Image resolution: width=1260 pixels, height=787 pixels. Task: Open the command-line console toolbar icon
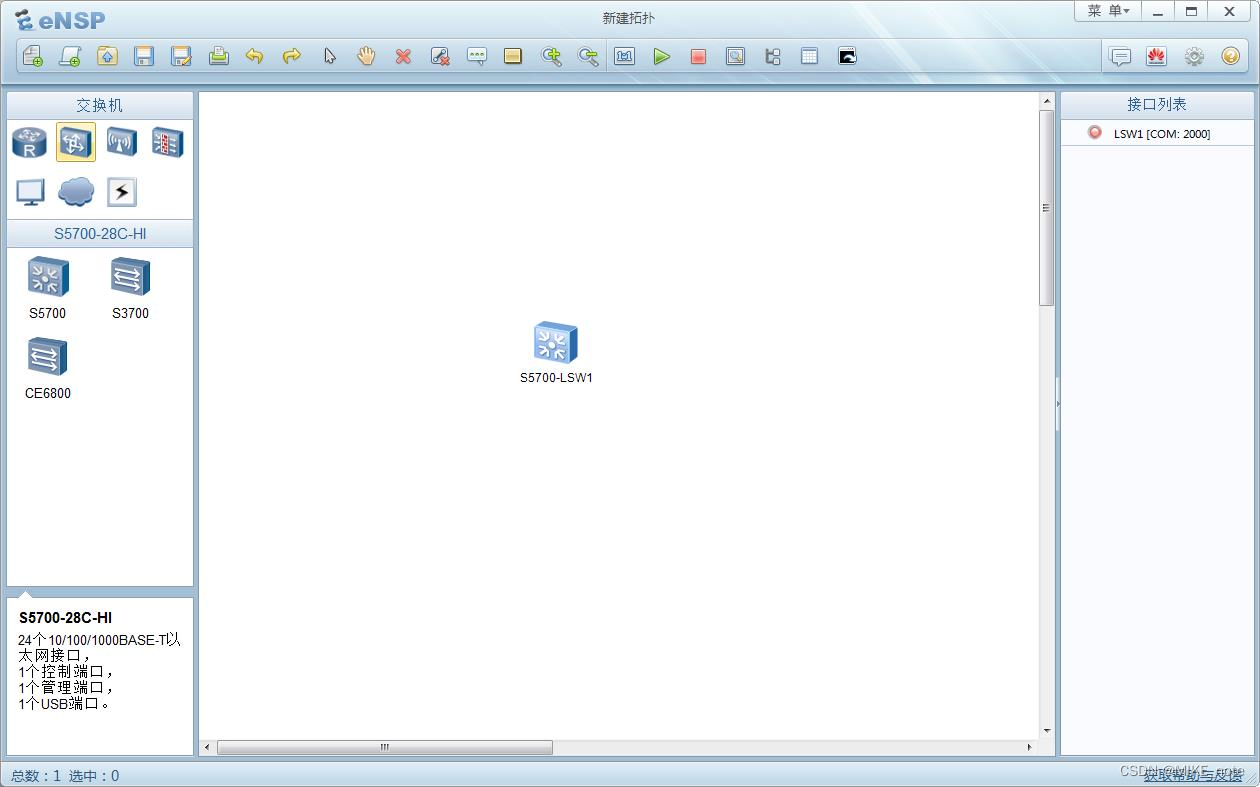click(847, 56)
